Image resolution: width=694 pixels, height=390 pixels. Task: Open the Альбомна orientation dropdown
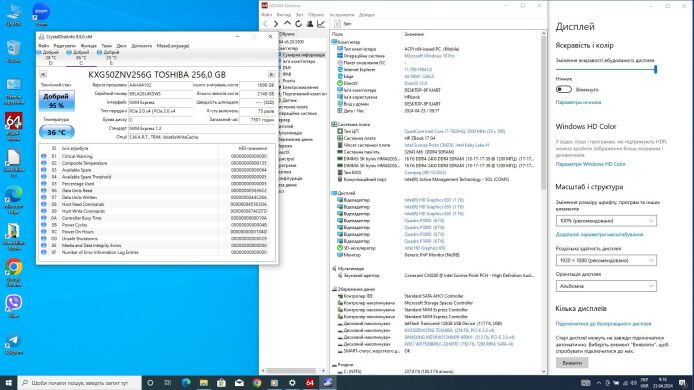click(x=606, y=286)
